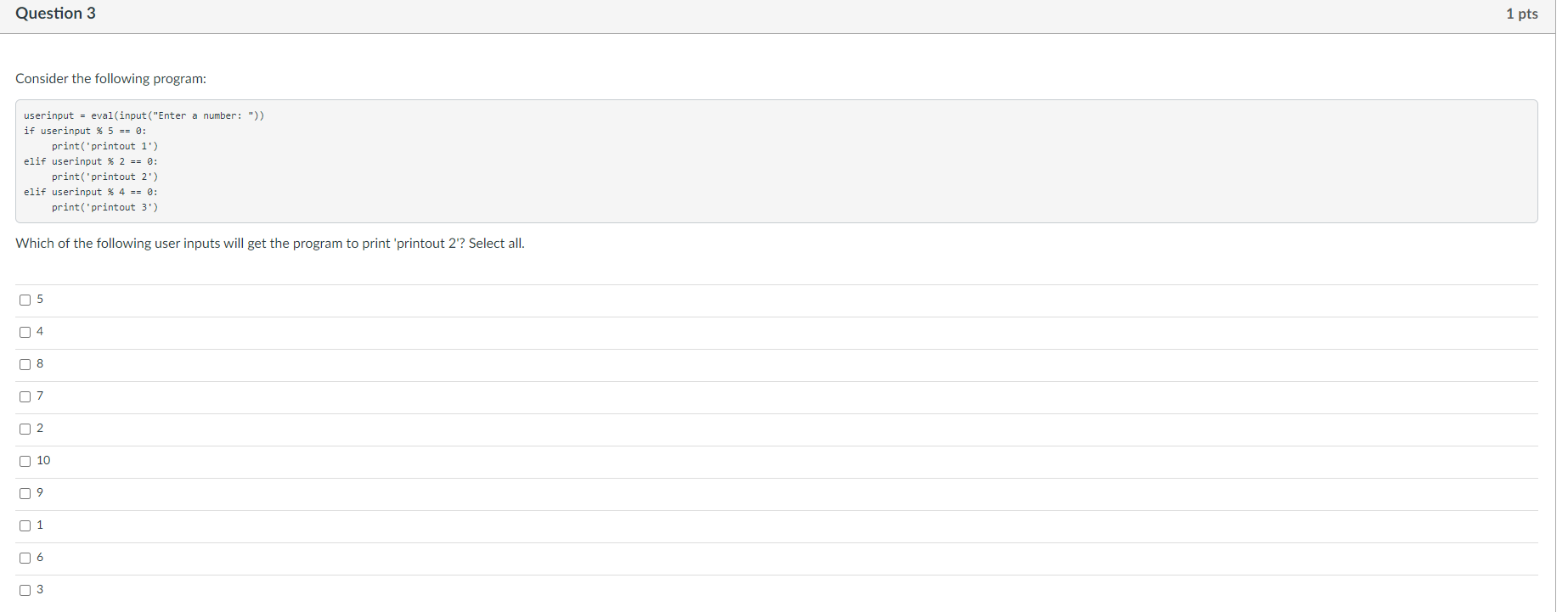Enable the checkbox next to 6
The height and width of the screenshot is (612, 1568).
click(25, 558)
